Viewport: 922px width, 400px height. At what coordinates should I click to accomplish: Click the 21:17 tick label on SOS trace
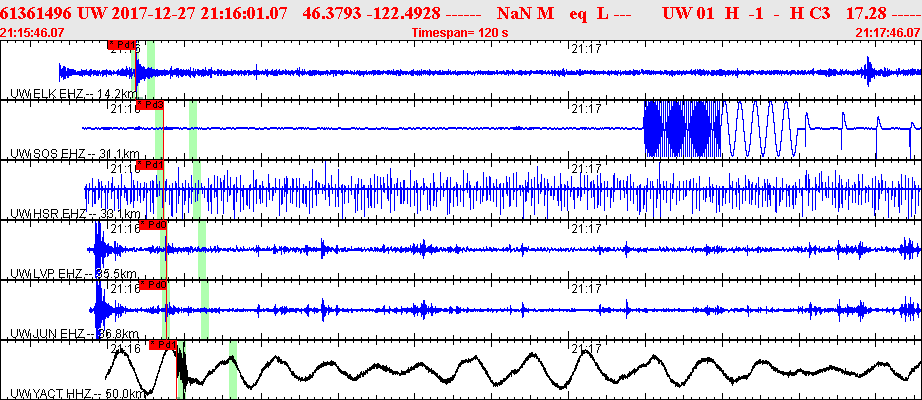click(586, 109)
